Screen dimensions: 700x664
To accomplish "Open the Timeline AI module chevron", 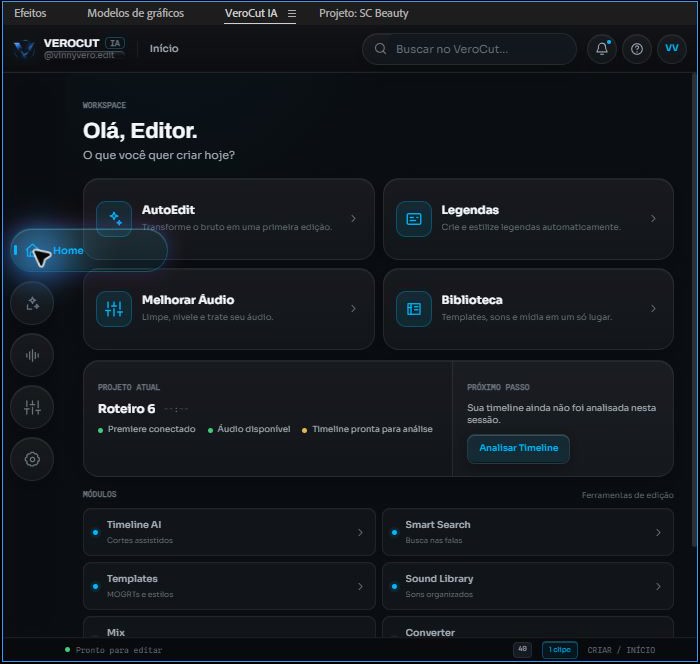I will (360, 532).
